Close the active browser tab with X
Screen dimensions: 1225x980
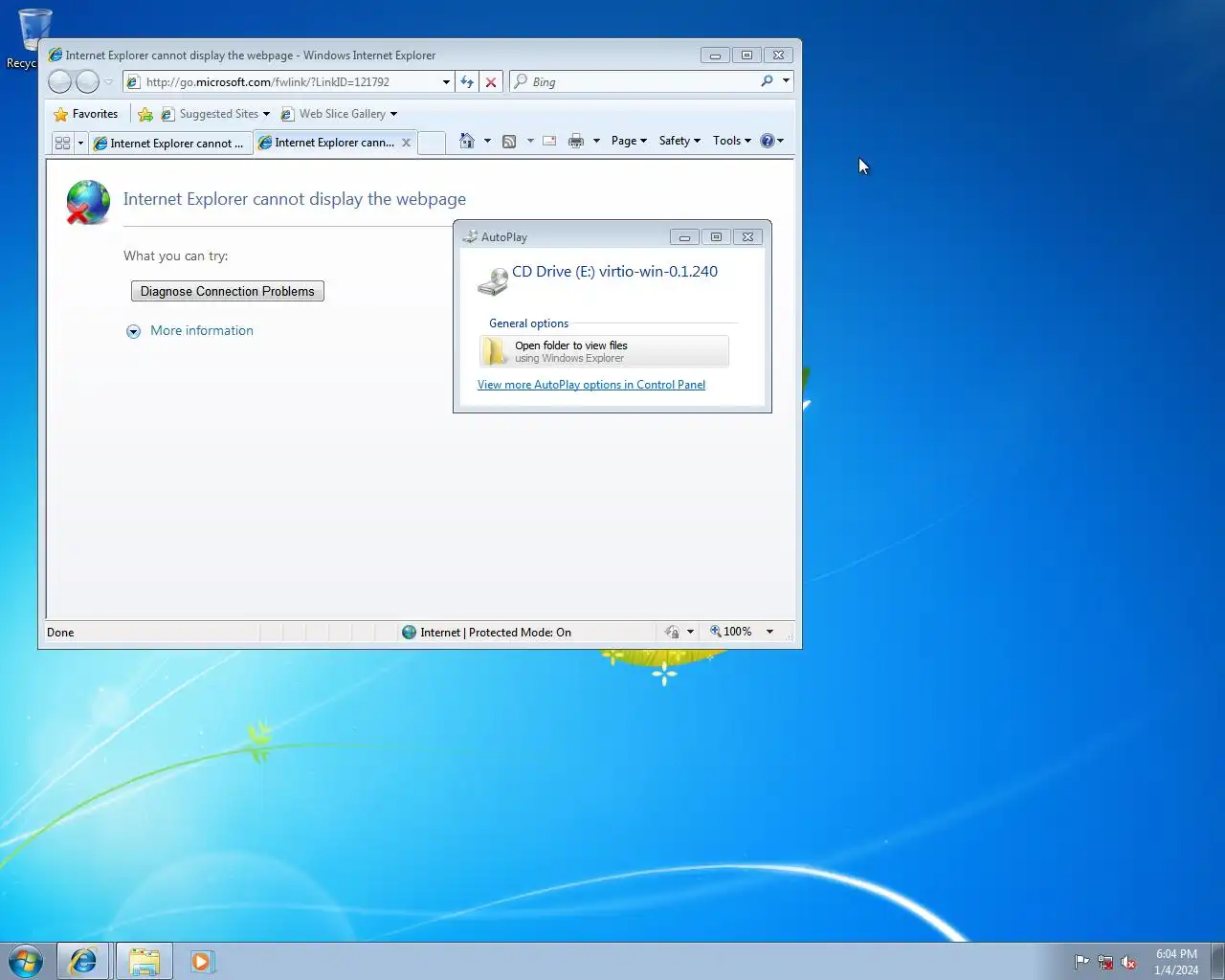pyautogui.click(x=406, y=143)
